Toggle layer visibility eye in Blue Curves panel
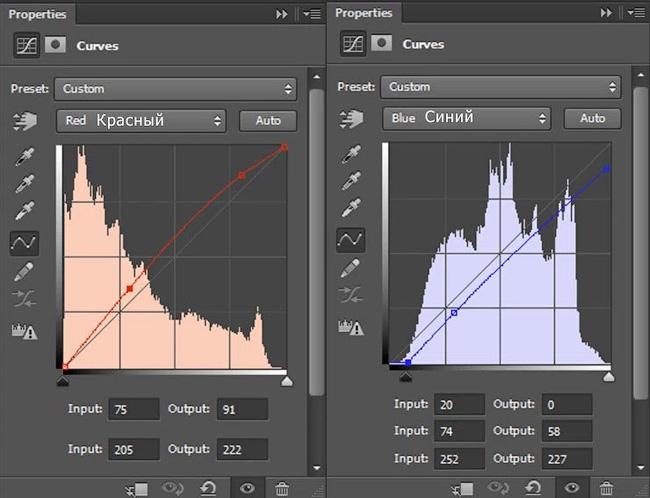 pyautogui.click(x=572, y=488)
